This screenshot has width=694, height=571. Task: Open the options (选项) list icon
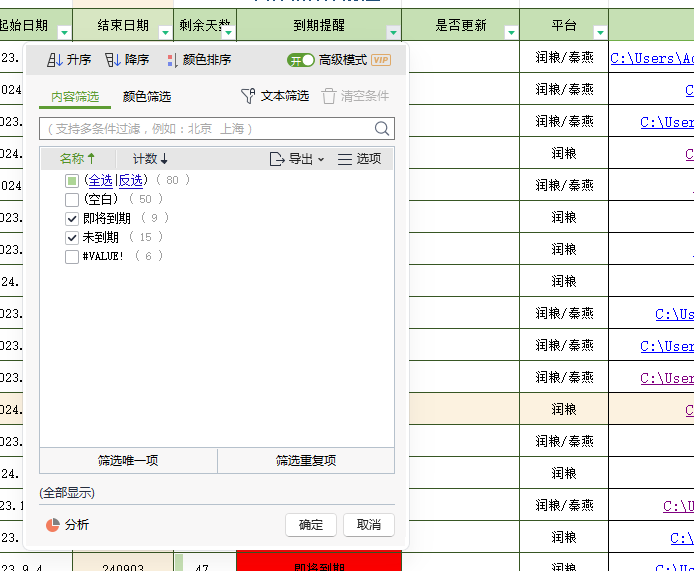[345, 159]
